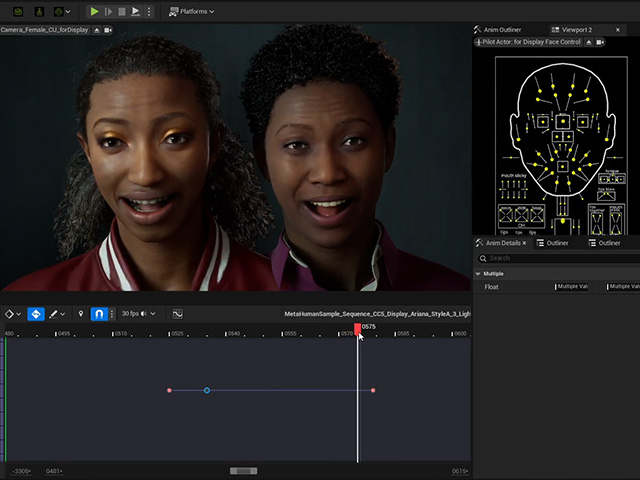
Task: Click the Stop play session square button
Action: point(122,11)
